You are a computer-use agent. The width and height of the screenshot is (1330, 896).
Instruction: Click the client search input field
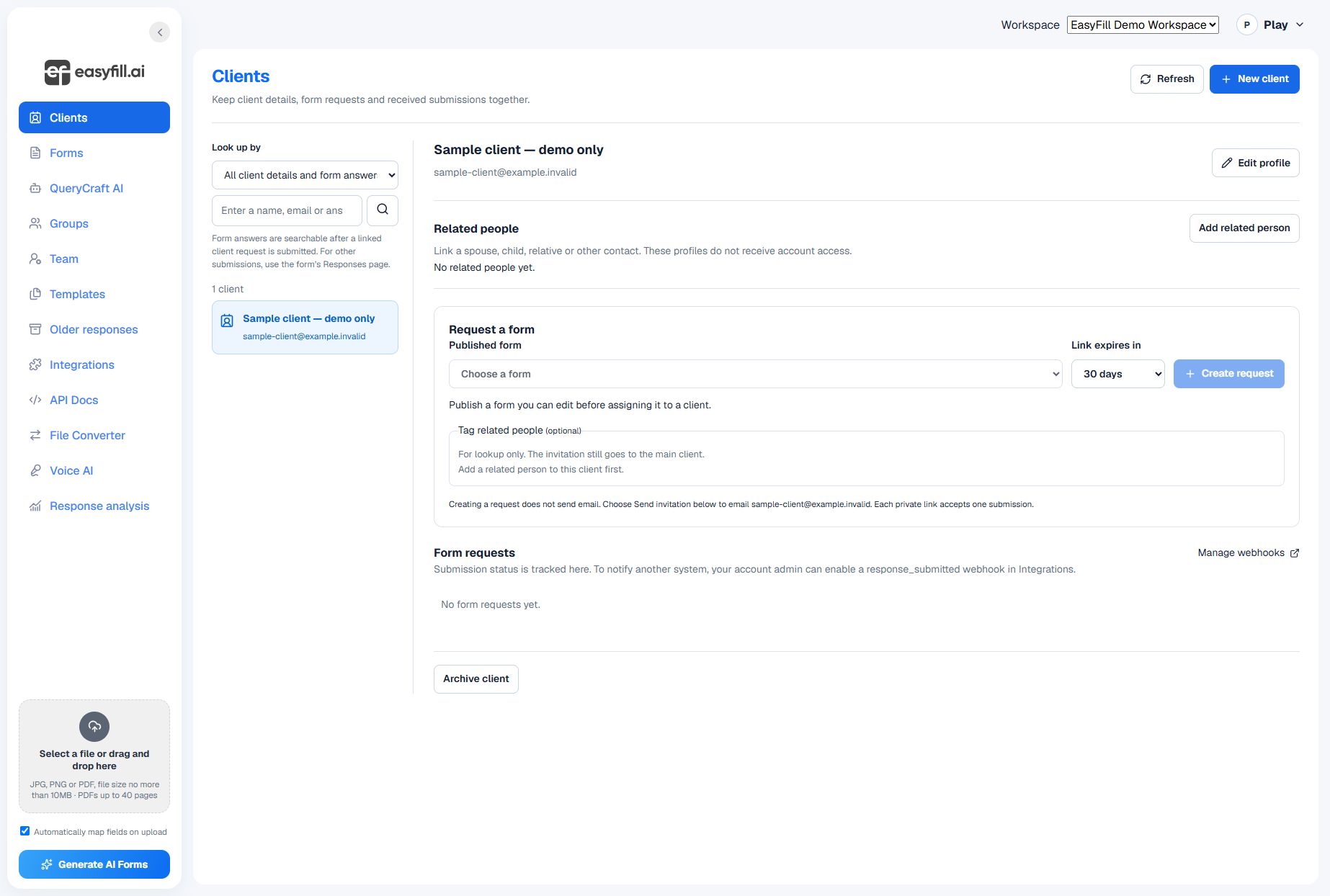coord(287,210)
